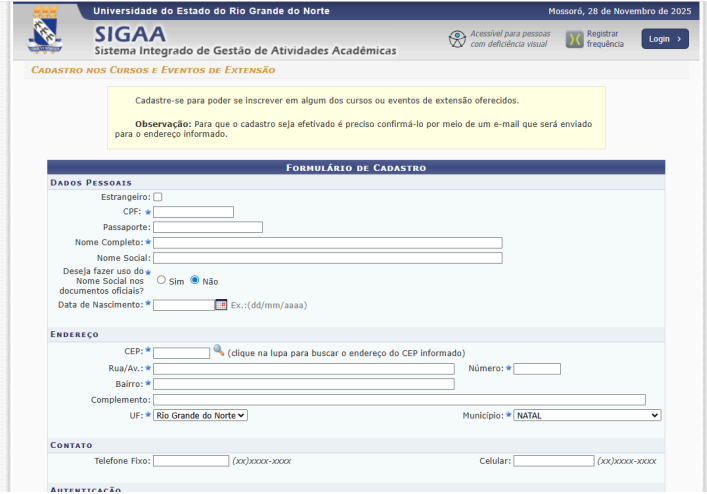Click the SIGAA title text
This screenshot has width=707, height=494.
(x=130, y=34)
